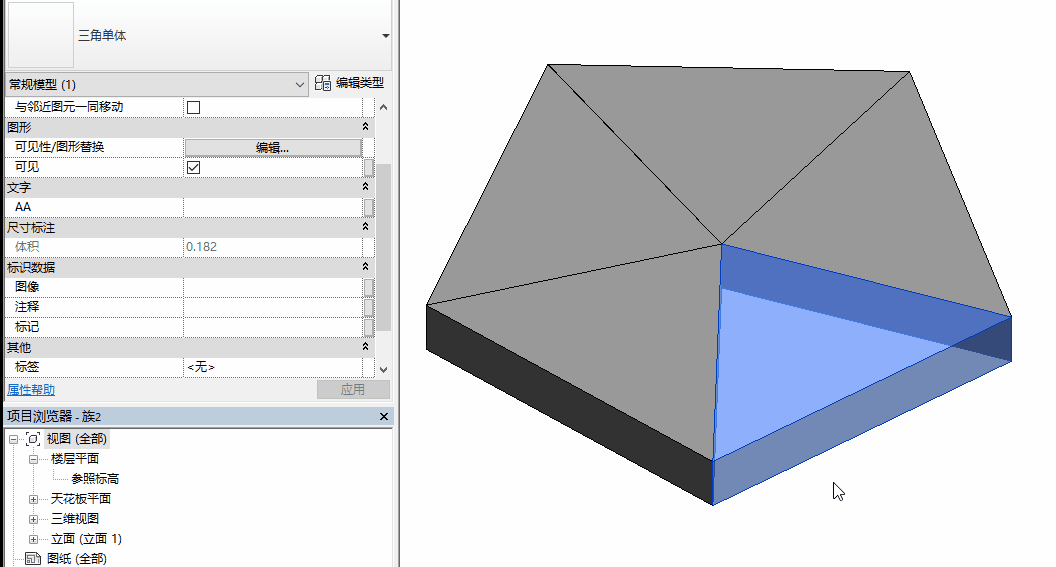This screenshot has width=1056, height=567.
Task: Click the 应用 button
Action: pos(353,390)
